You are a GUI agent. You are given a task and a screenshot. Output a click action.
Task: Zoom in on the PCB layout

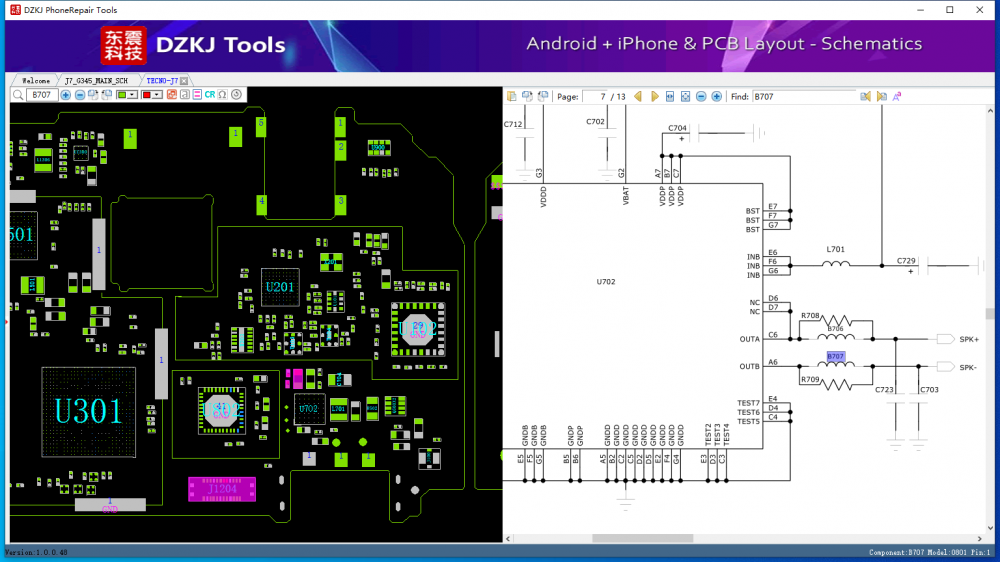(66, 95)
